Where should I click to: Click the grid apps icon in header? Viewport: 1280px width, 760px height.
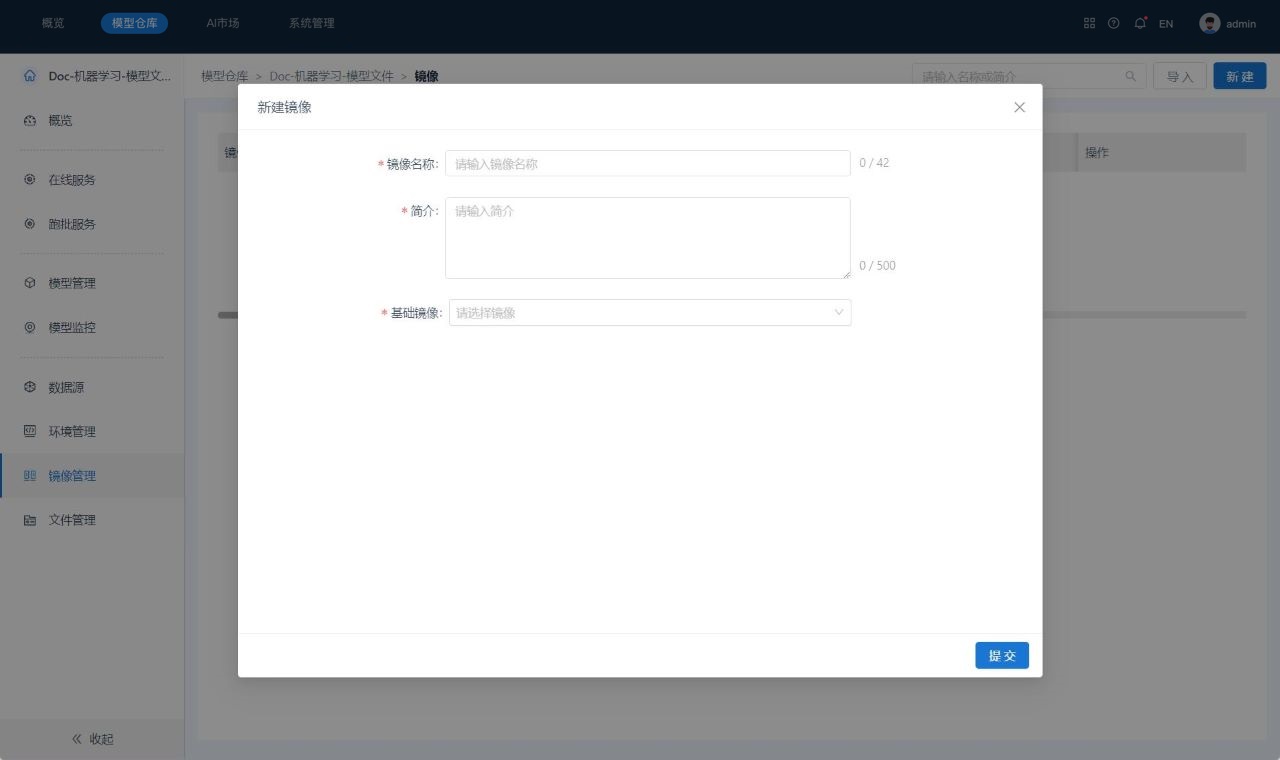(1089, 23)
